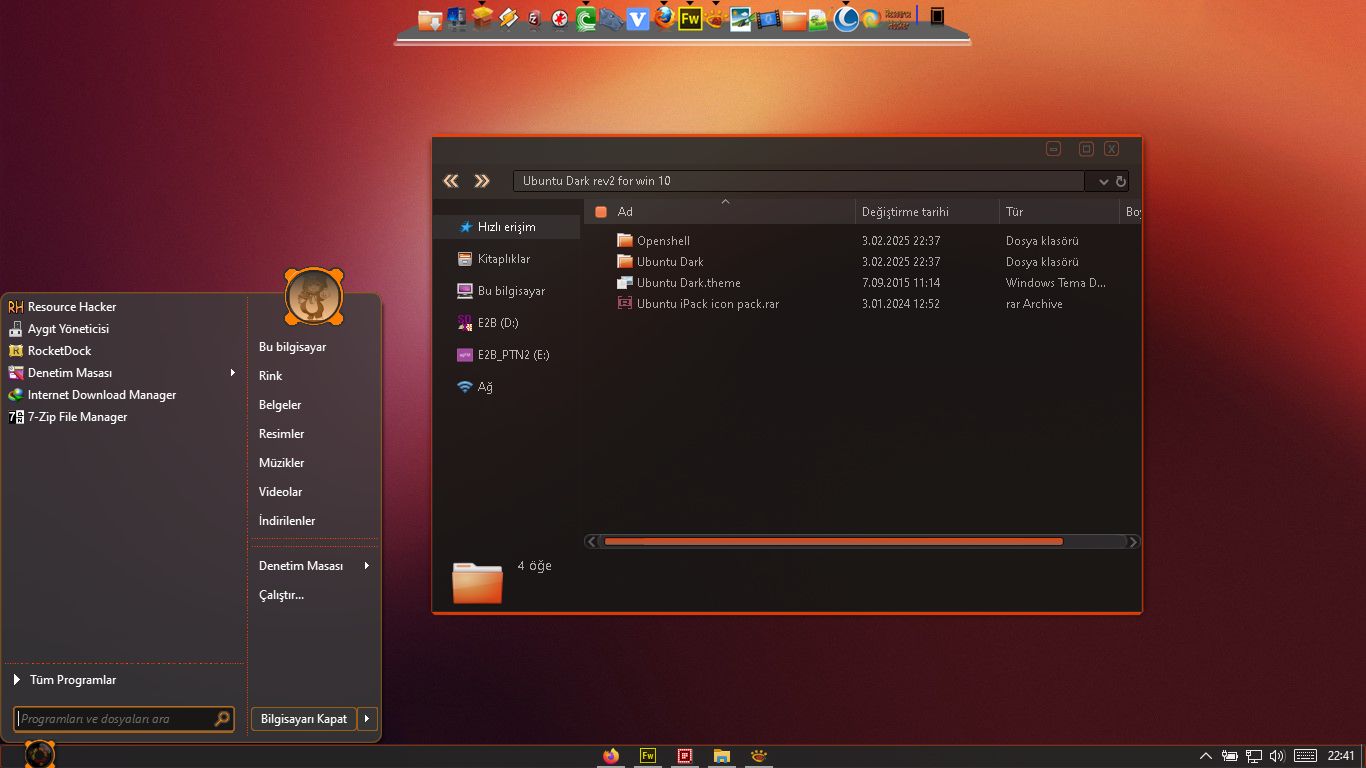
Task: Open Fireworks from the taskbar
Action: coord(647,756)
